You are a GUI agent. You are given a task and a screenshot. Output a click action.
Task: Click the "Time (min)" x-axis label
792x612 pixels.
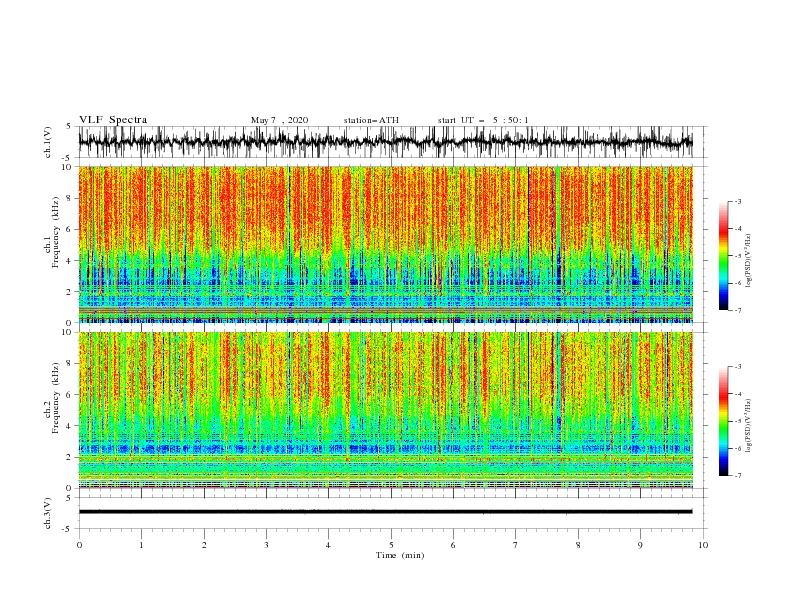click(400, 555)
